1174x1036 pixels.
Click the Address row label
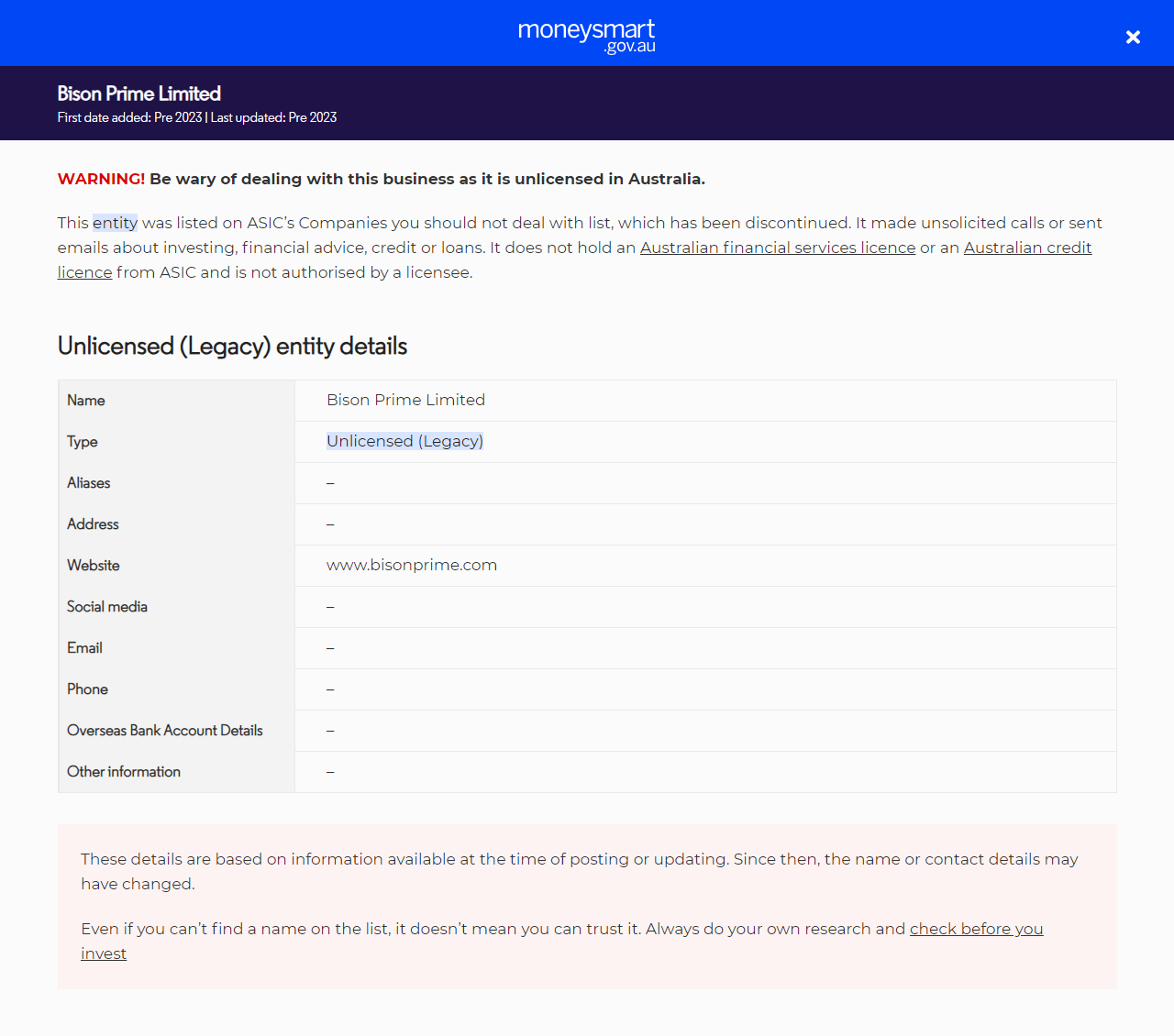93,524
